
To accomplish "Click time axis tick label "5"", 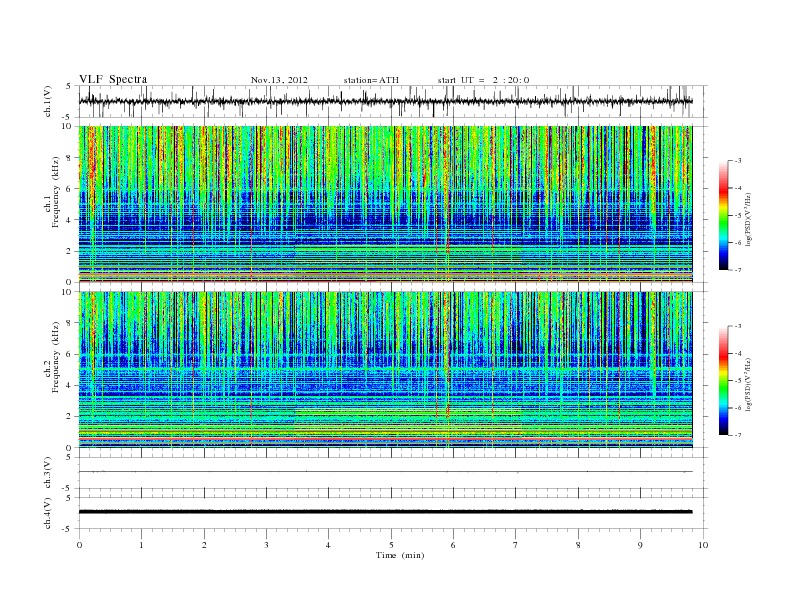I will point(391,545).
